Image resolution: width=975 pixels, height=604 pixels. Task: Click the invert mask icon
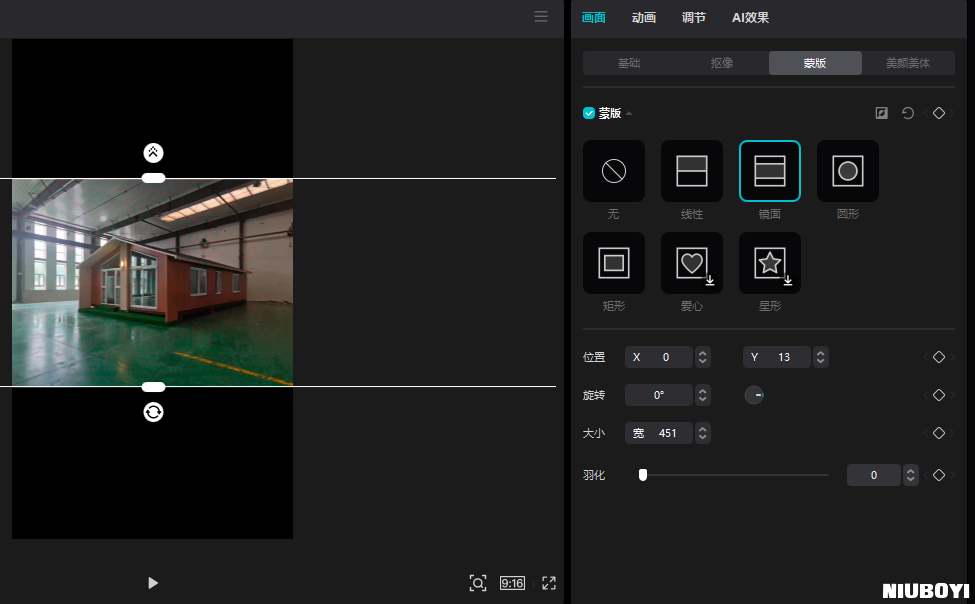click(x=881, y=113)
